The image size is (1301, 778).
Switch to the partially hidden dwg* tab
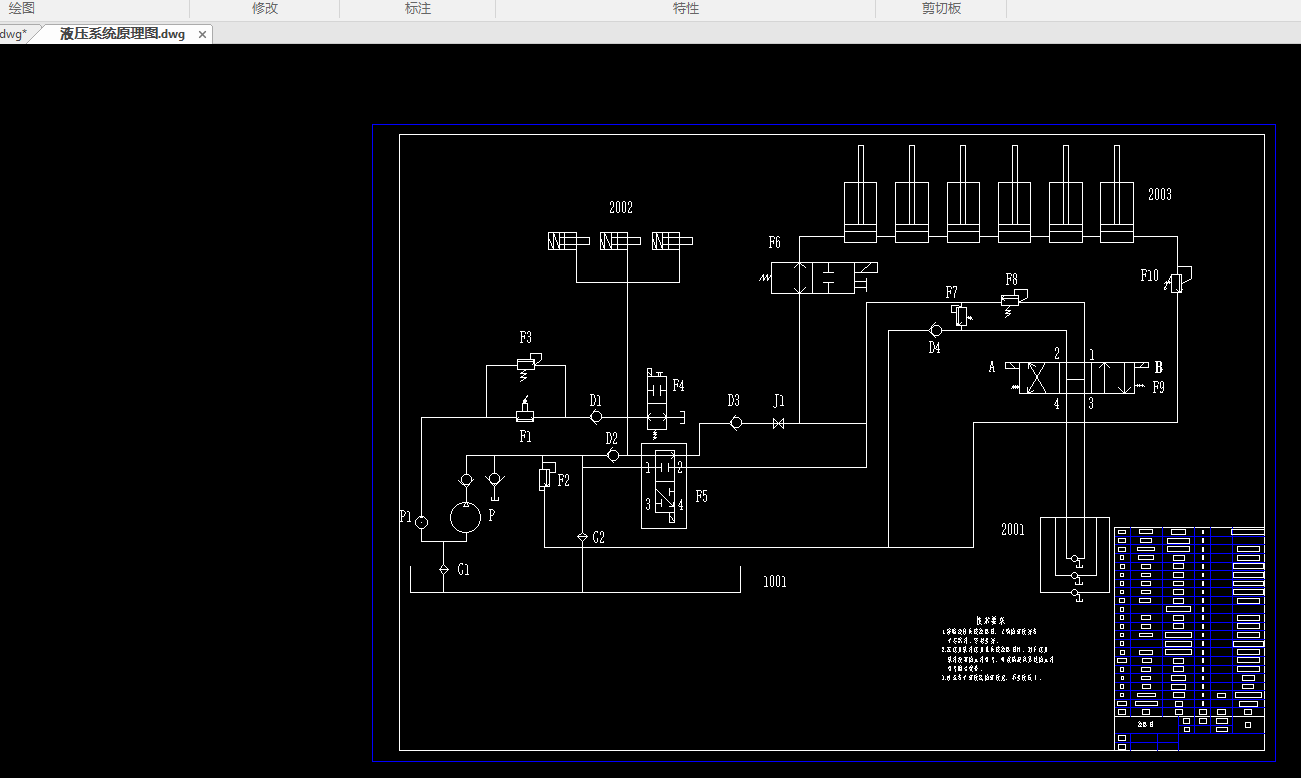click(x=13, y=34)
